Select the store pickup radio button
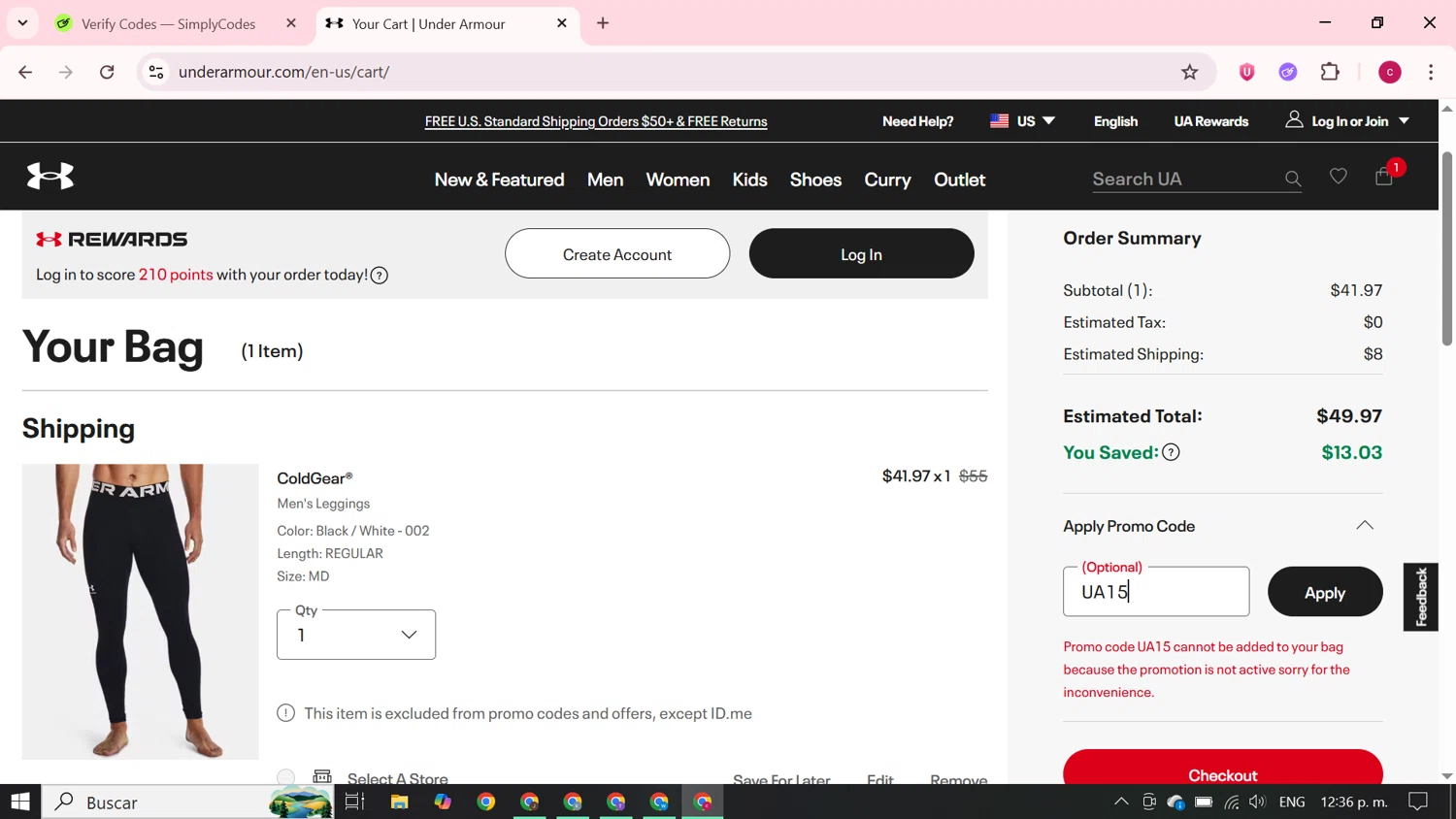1456x819 pixels. tap(285, 777)
